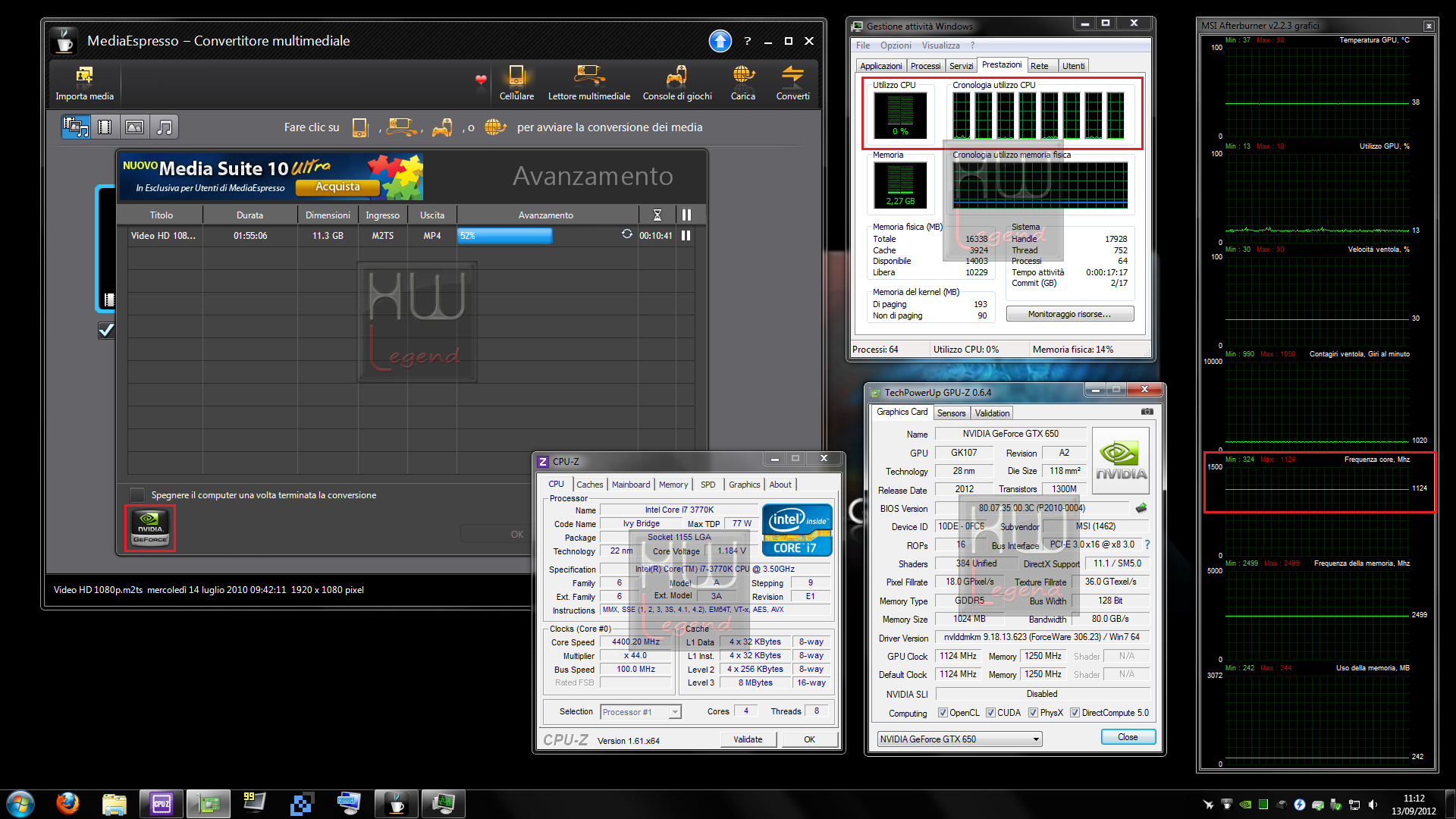The image size is (1456, 819).
Task: Click the volume speaker tray icon
Action: [x=1373, y=805]
